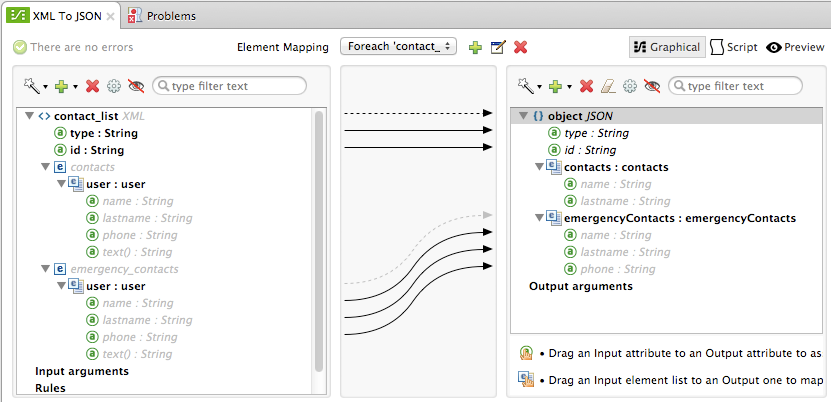Collapse the emergencyContacts output node
The height and width of the screenshot is (402, 831).
coord(541,218)
